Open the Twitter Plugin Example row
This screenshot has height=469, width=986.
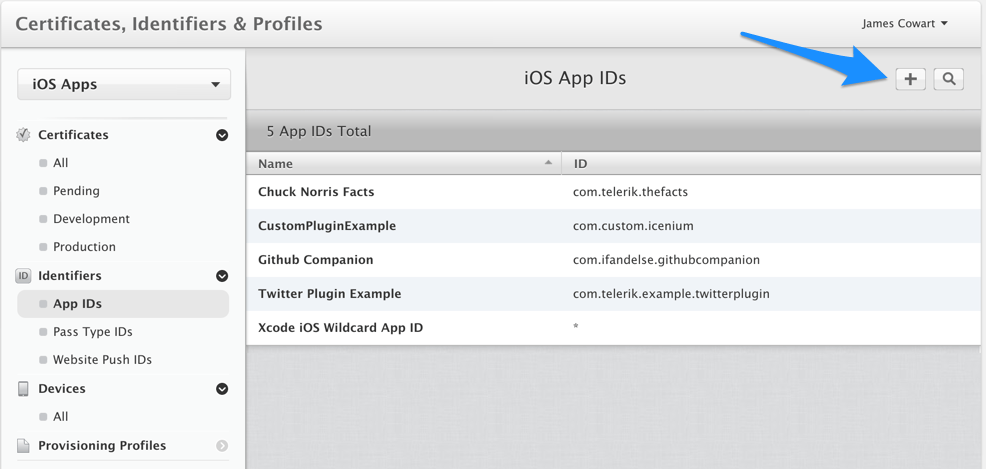pos(613,294)
